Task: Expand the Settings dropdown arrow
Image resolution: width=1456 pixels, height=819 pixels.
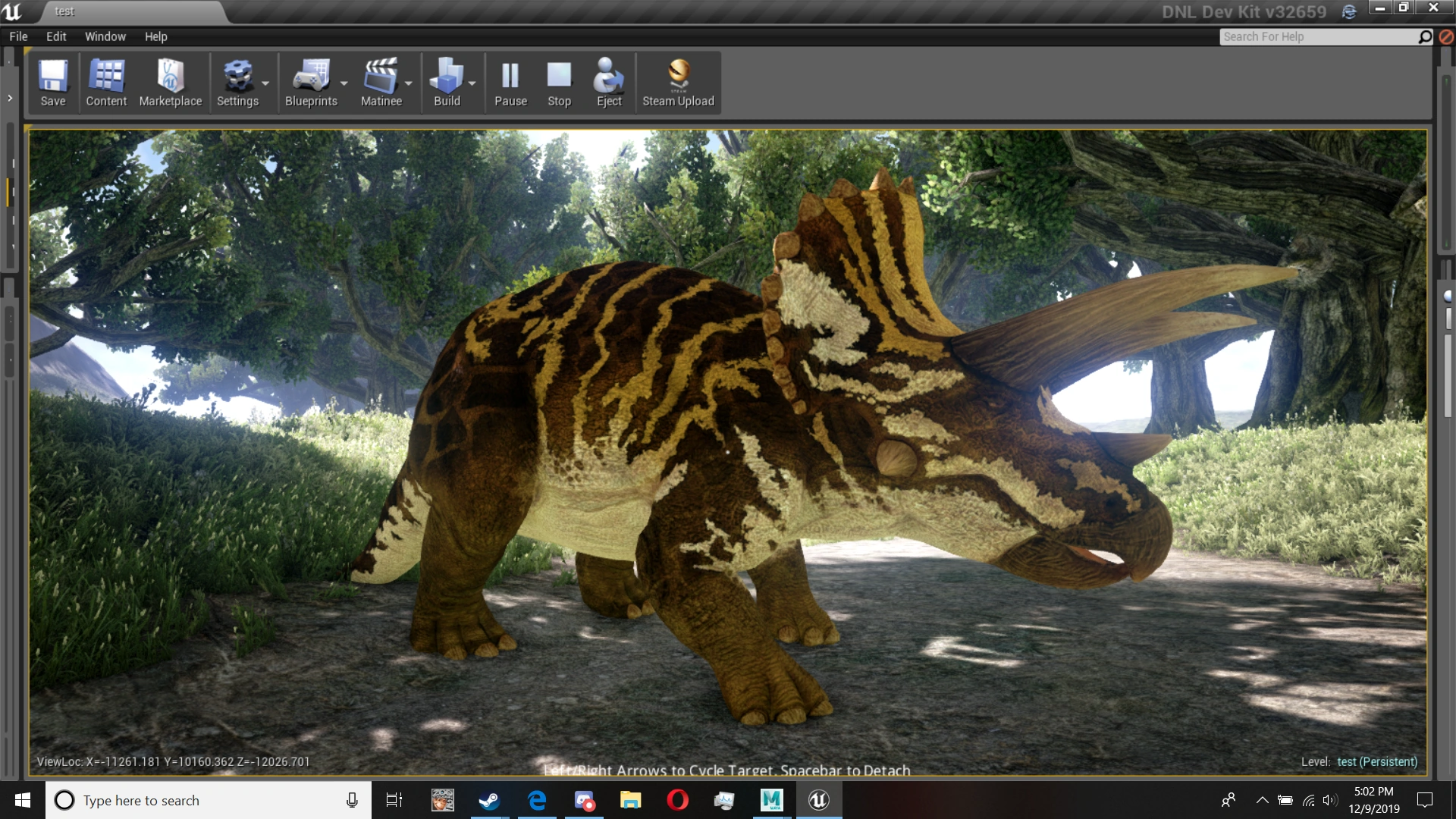Action: (x=265, y=83)
